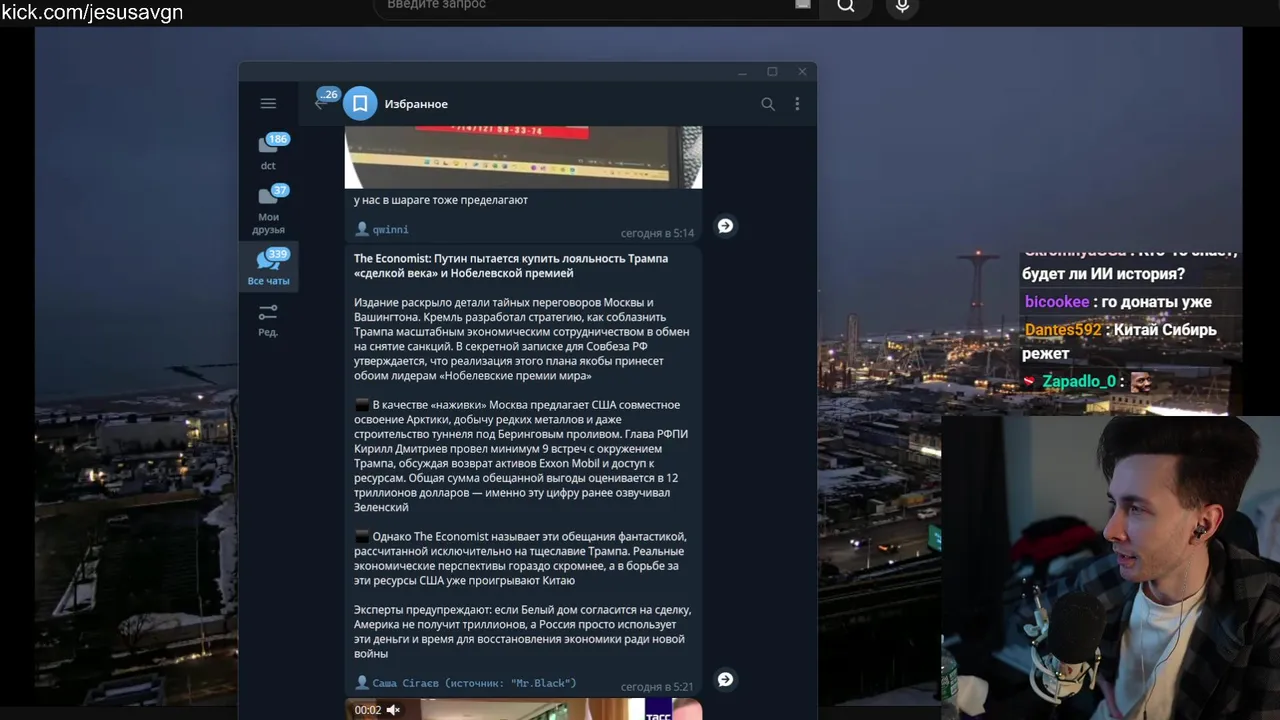Forward the Economist message dated 5:21
The height and width of the screenshot is (720, 1280).
(x=726, y=679)
